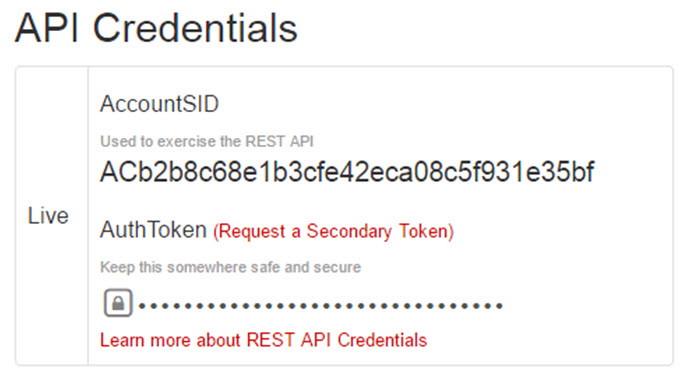
Task: Open Request a Secondary Token link
Action: tap(333, 231)
